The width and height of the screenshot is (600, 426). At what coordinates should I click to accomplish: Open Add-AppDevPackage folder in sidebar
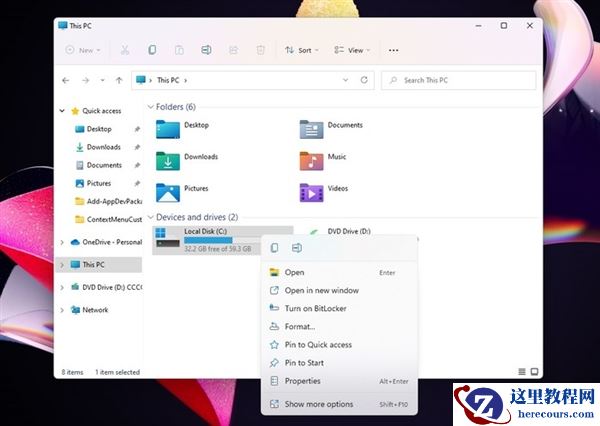pyautogui.click(x=108, y=201)
